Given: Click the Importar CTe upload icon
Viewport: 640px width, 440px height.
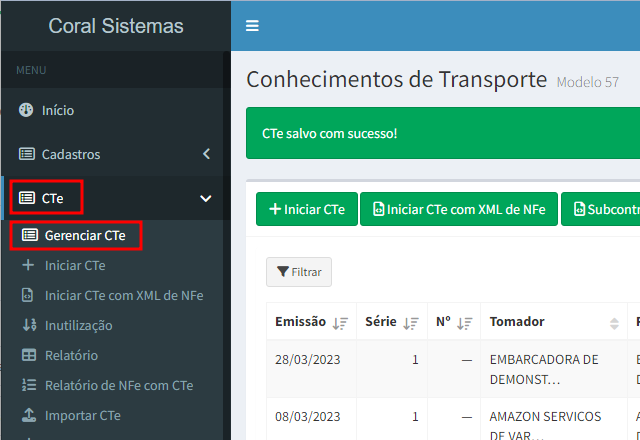Looking at the screenshot, I should pos(28,415).
